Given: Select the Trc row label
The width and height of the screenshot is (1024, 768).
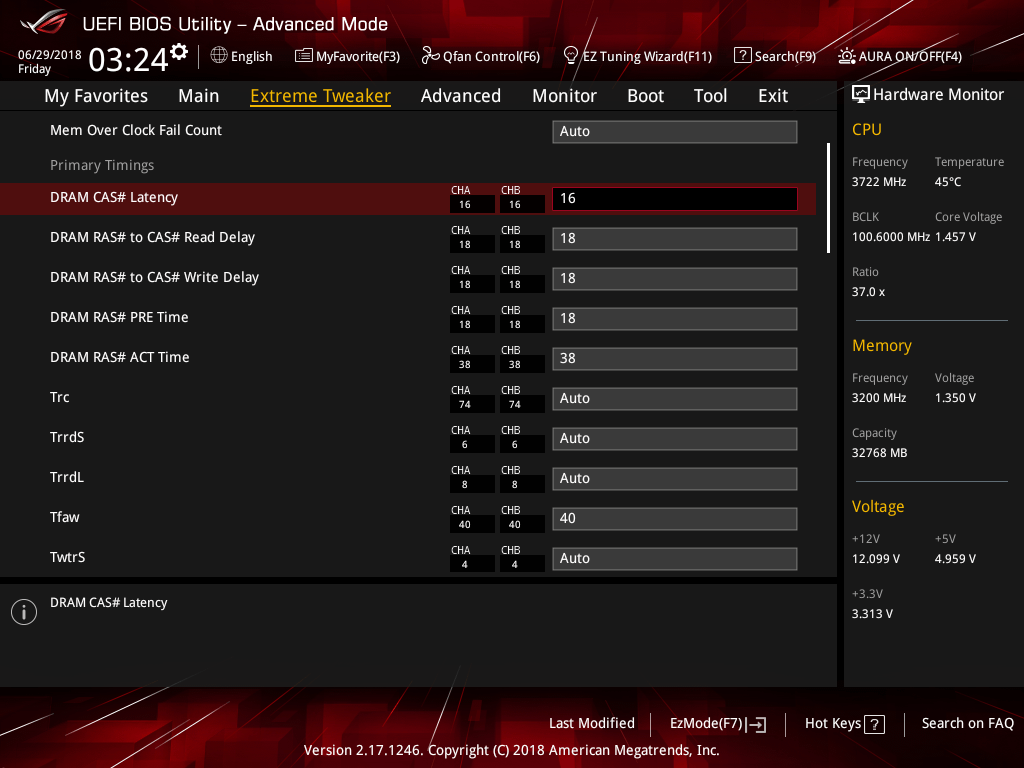Looking at the screenshot, I should point(59,397).
